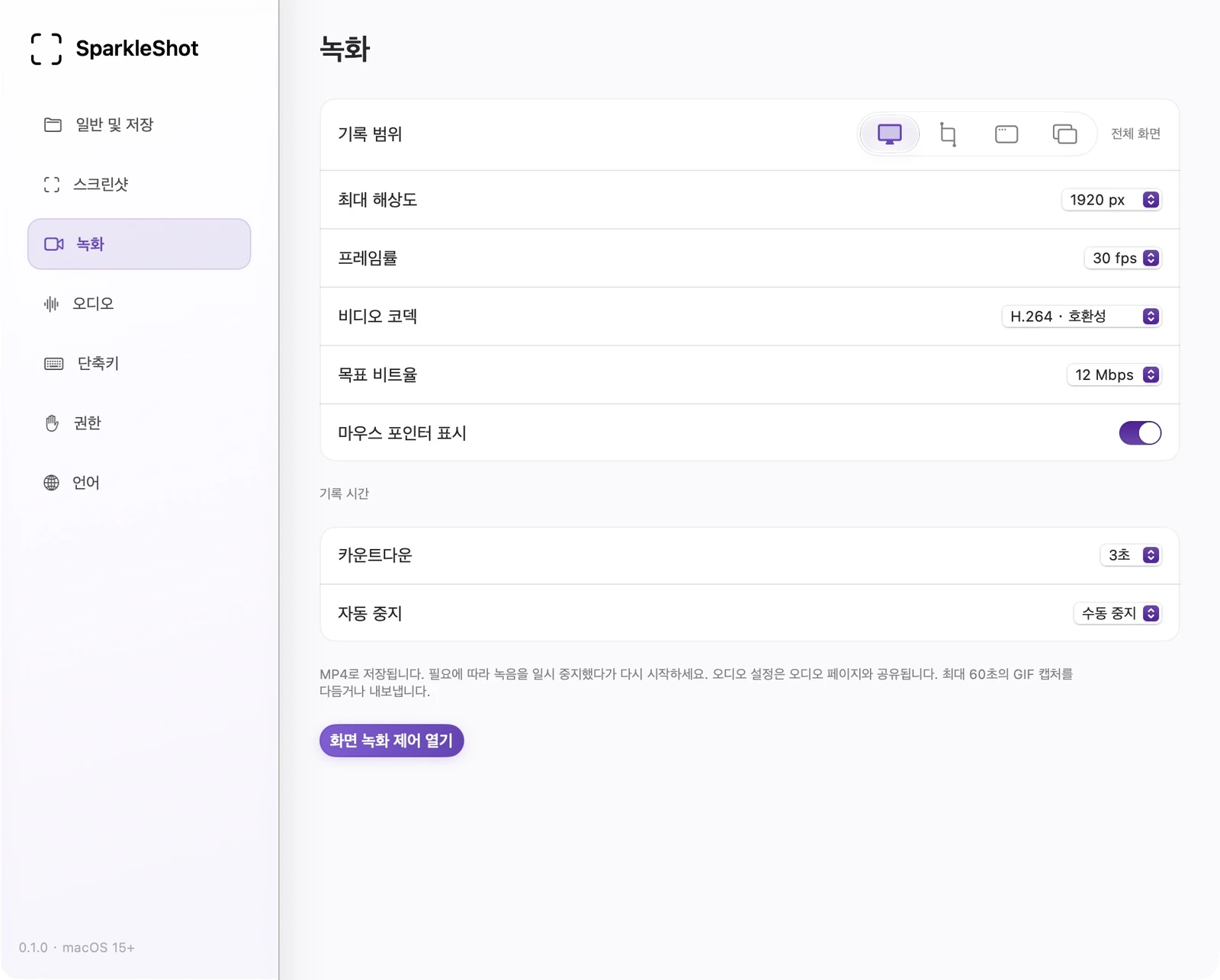Click the keyboard icon beside 단축키

coord(54,364)
